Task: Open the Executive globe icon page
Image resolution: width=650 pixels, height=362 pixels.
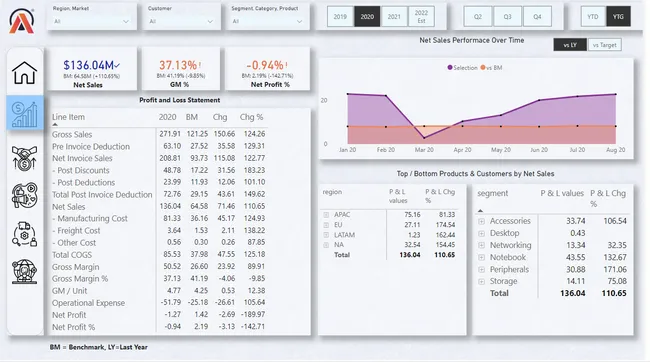Action: [x=24, y=272]
